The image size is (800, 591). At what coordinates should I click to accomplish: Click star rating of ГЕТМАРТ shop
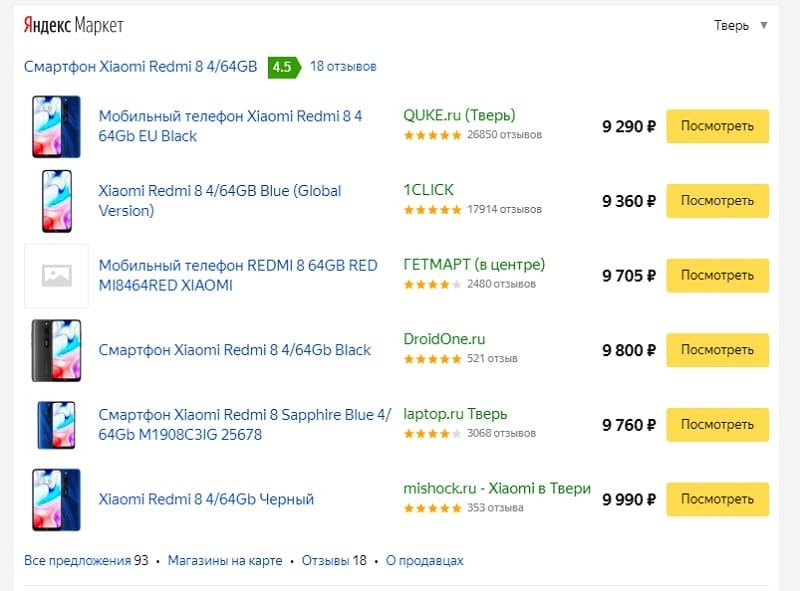click(432, 285)
